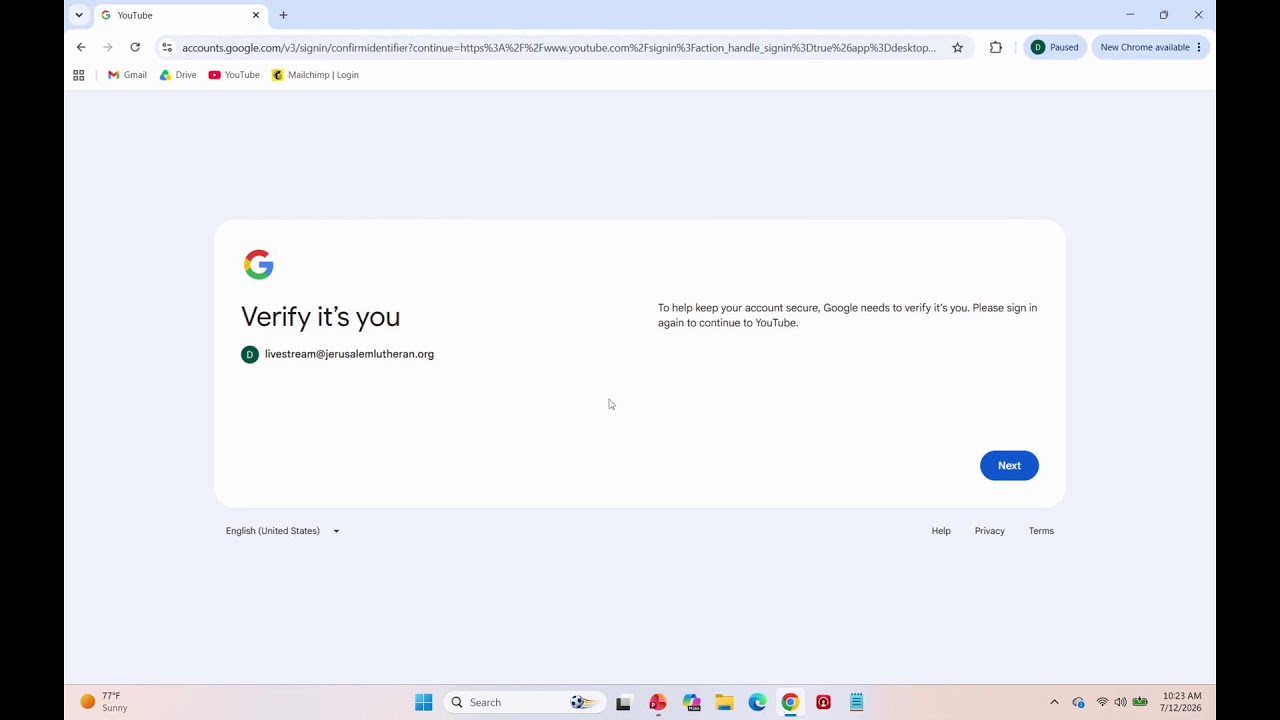Open the red app icon on taskbar
Viewport: 1280px width, 720px height.
point(823,702)
